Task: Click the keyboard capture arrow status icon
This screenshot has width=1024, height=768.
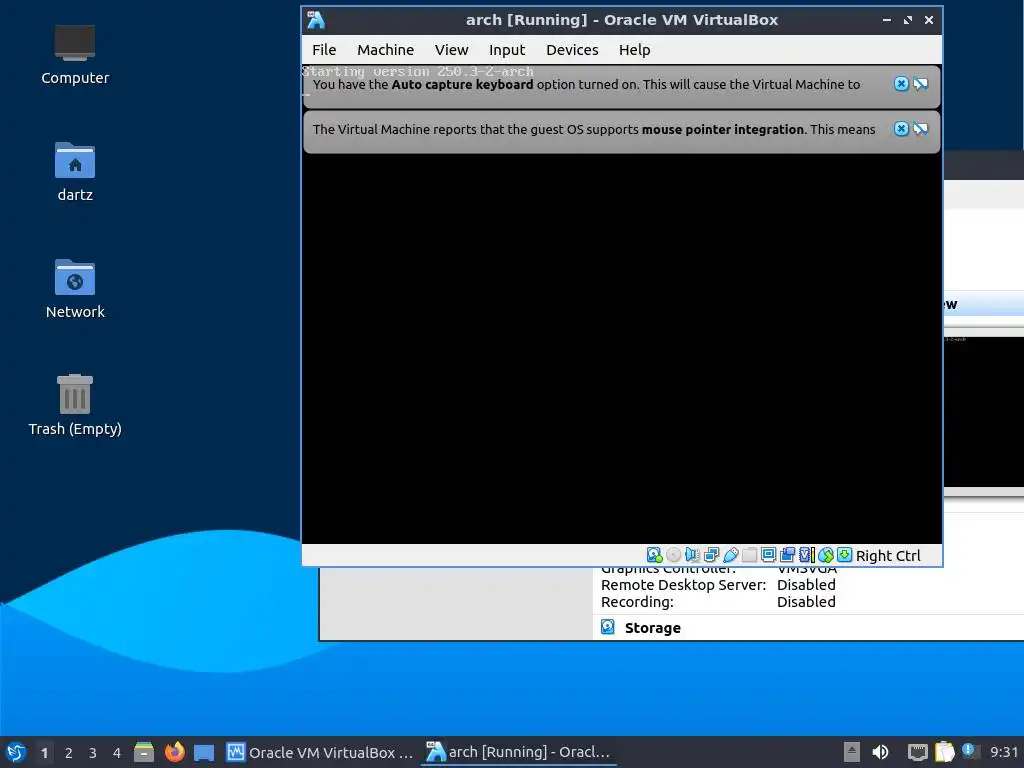Action: click(844, 555)
